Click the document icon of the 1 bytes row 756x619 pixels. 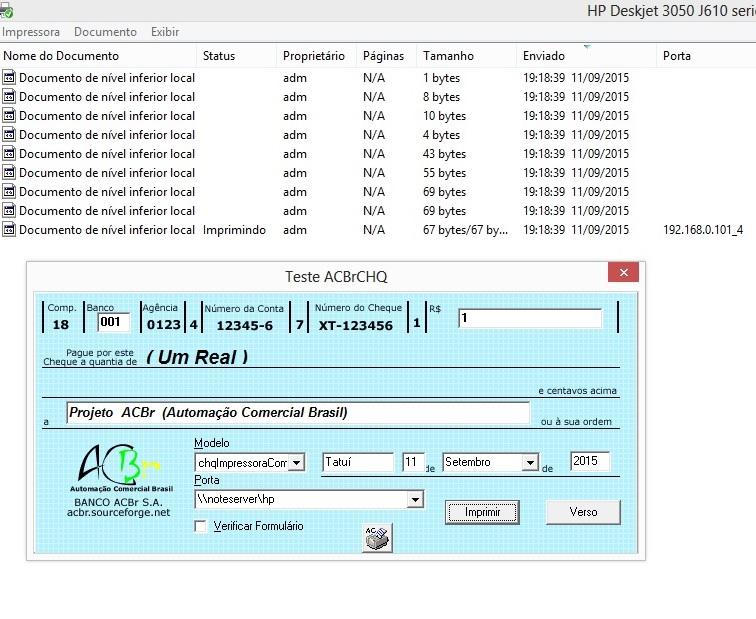tap(9, 77)
